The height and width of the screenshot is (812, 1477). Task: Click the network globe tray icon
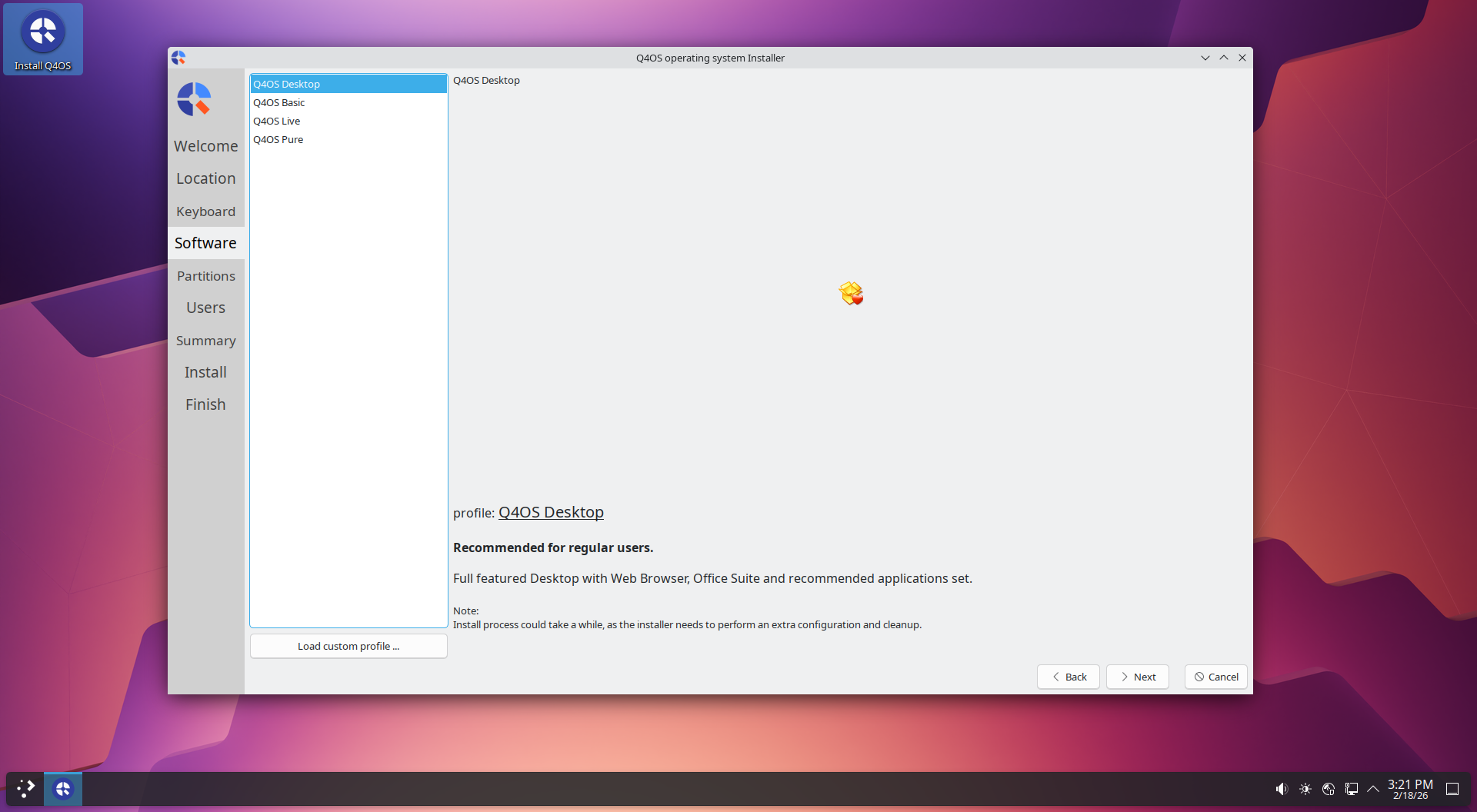tap(1328, 789)
